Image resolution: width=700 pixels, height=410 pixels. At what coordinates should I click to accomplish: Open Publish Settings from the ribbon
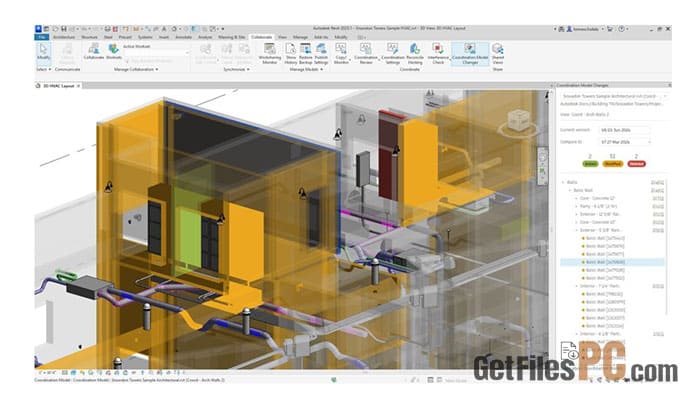tap(321, 54)
